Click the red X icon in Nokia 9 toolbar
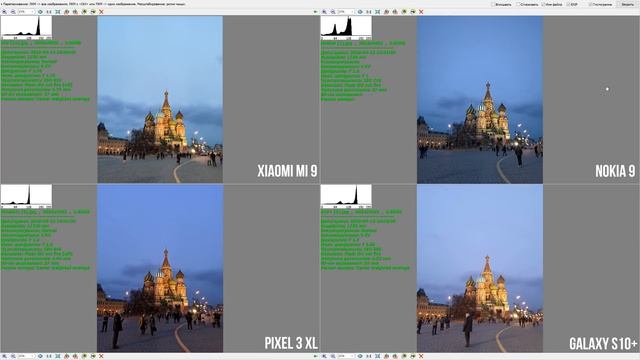The image size is (640, 360). click(421, 12)
